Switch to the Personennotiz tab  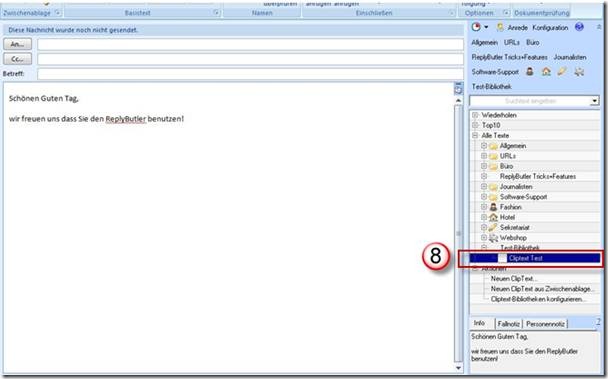tap(545, 324)
